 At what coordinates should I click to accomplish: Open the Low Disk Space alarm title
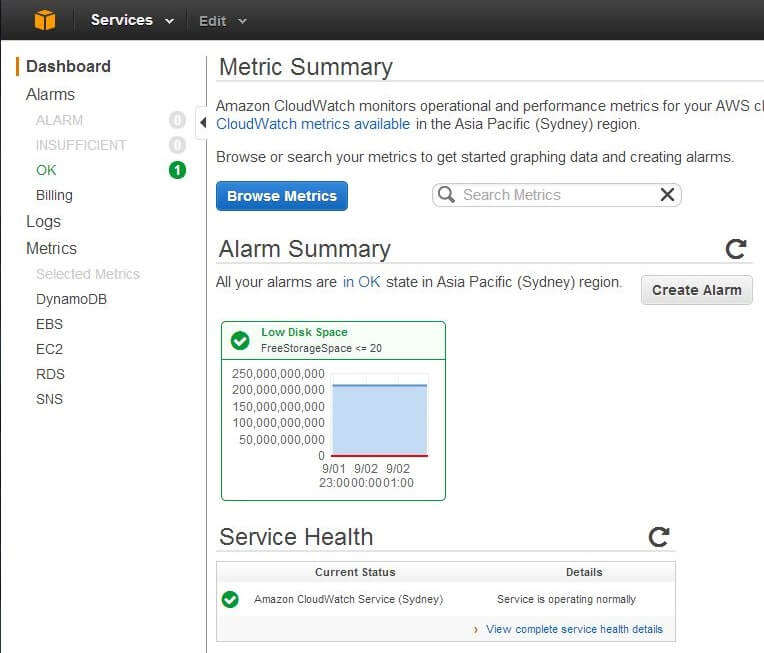point(304,332)
